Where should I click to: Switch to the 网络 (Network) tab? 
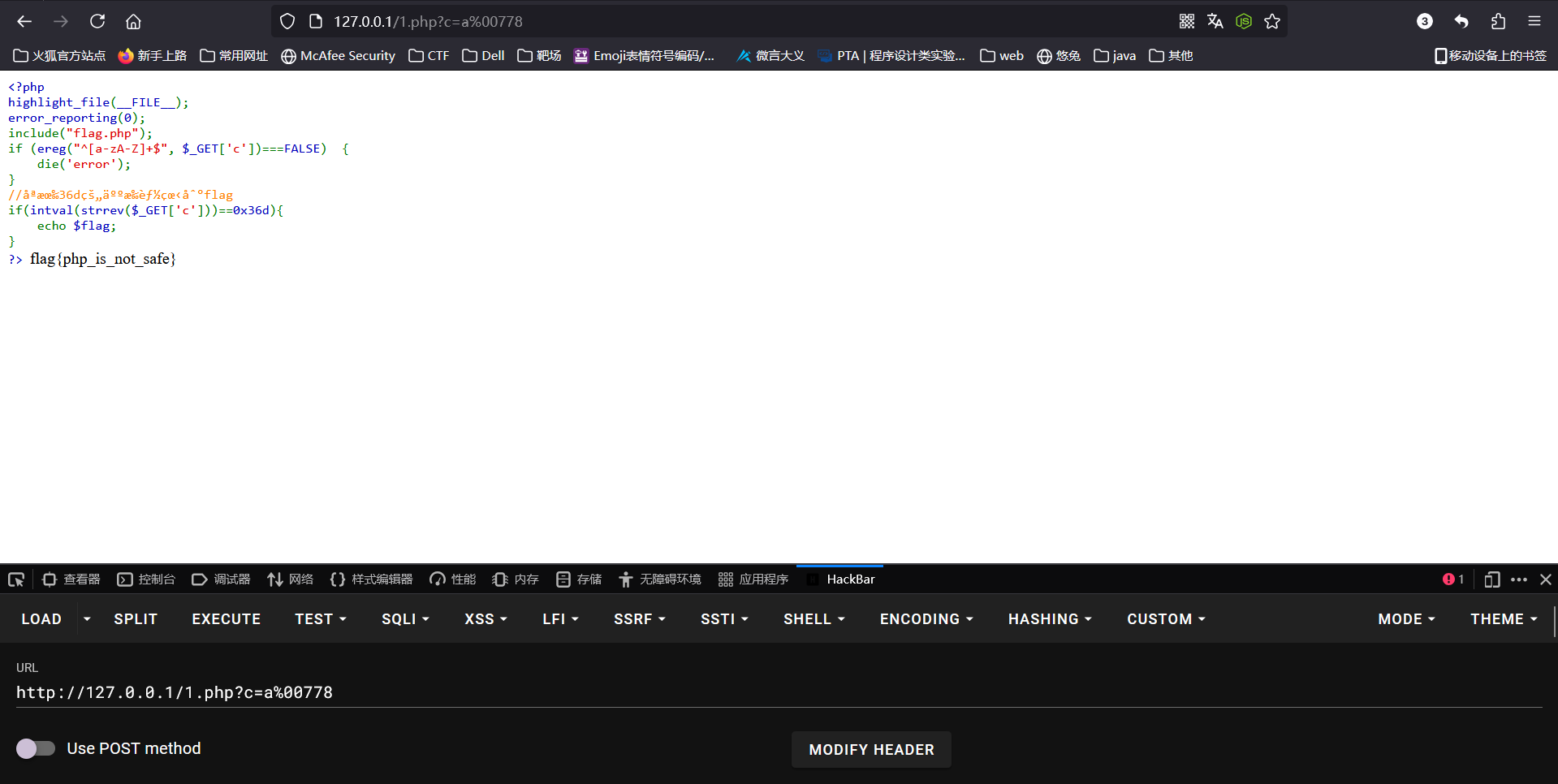pyautogui.click(x=291, y=579)
